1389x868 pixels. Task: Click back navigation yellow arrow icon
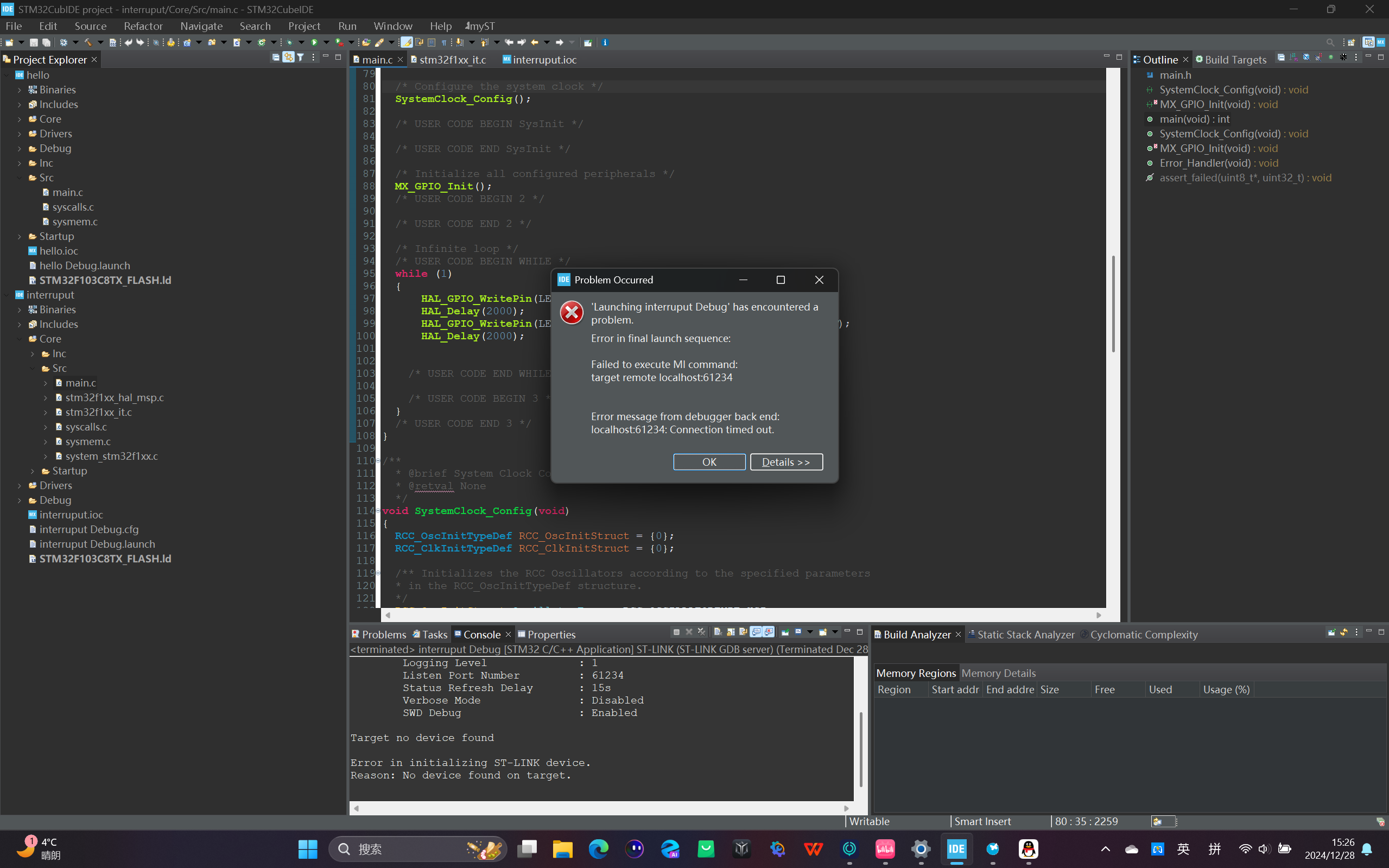(x=534, y=42)
